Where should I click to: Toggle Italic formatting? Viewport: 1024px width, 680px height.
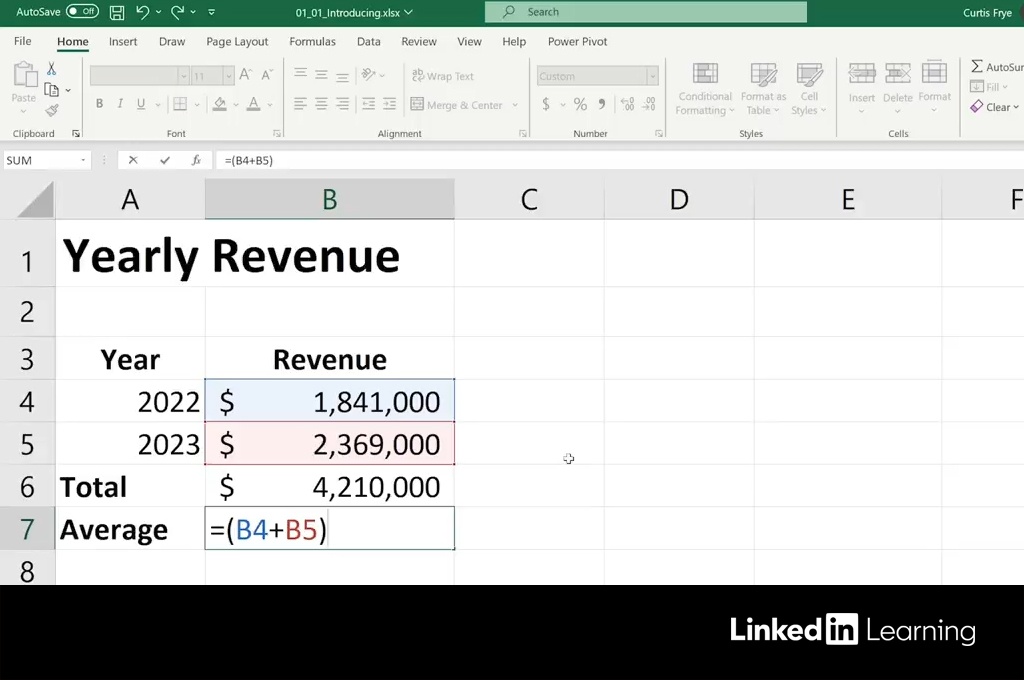click(x=120, y=104)
